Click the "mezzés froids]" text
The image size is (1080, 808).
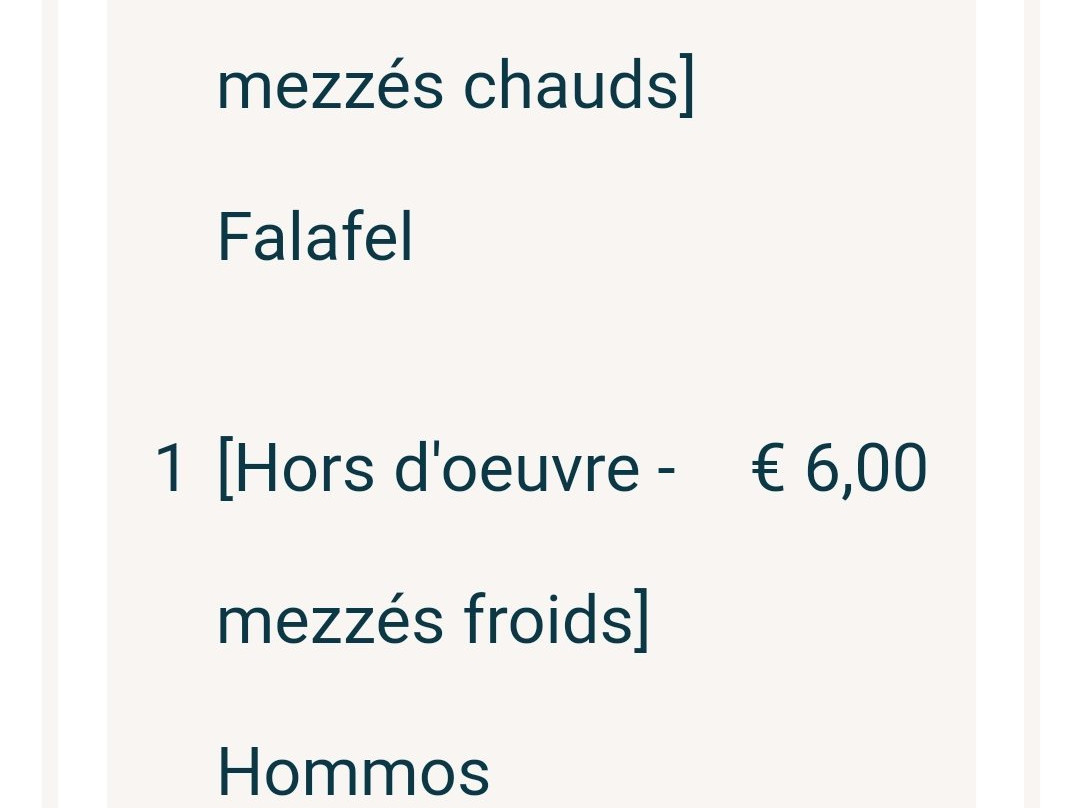pos(433,620)
